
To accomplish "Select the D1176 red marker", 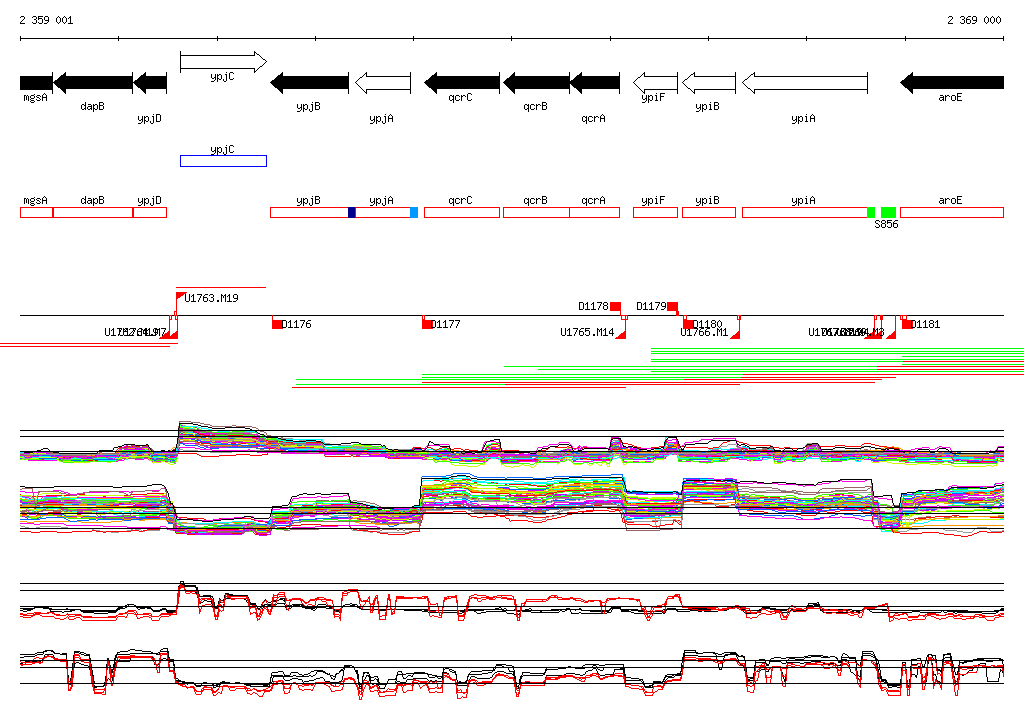I will pyautogui.click(x=278, y=324).
